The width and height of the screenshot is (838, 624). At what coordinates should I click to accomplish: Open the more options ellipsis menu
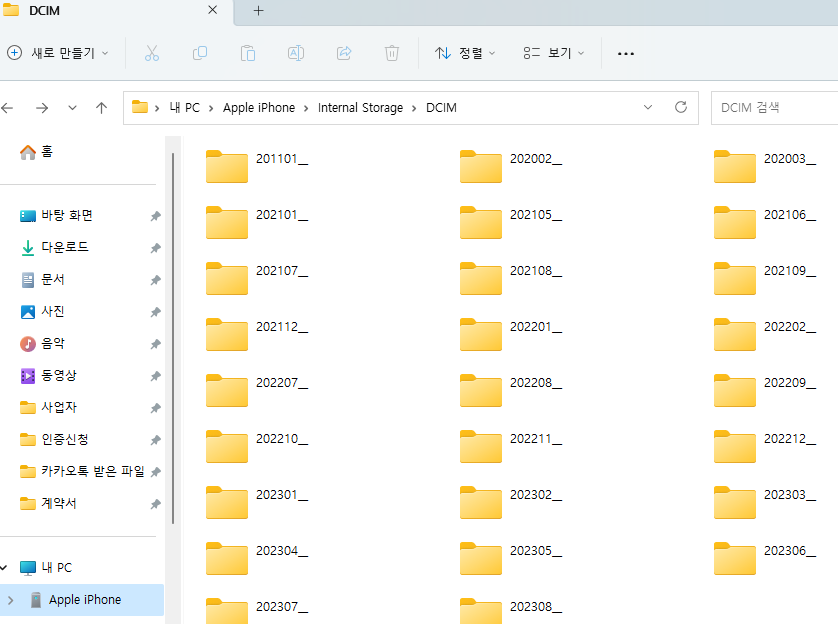pos(626,54)
